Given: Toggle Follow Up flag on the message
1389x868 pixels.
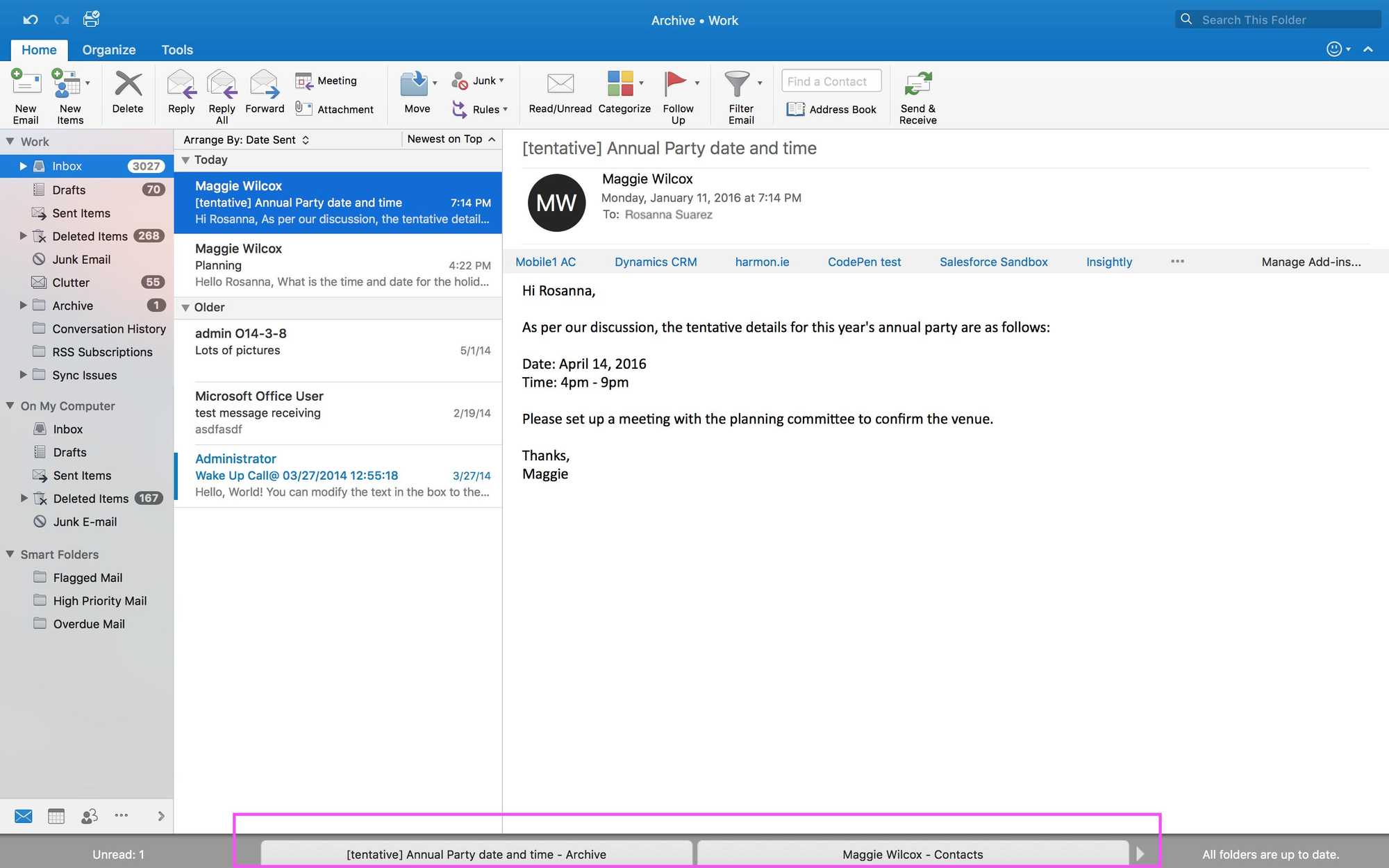Looking at the screenshot, I should pyautogui.click(x=677, y=94).
